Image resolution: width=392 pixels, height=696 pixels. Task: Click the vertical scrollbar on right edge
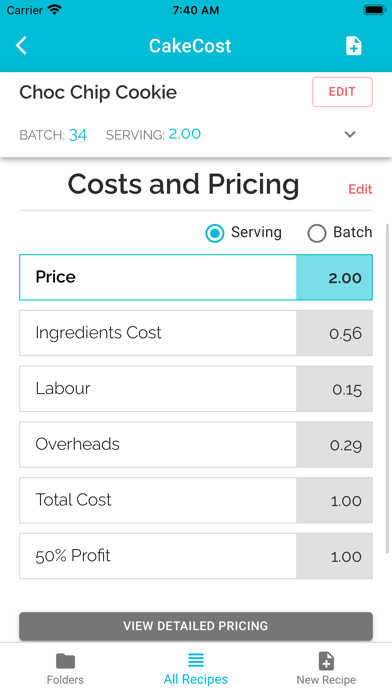click(x=389, y=388)
